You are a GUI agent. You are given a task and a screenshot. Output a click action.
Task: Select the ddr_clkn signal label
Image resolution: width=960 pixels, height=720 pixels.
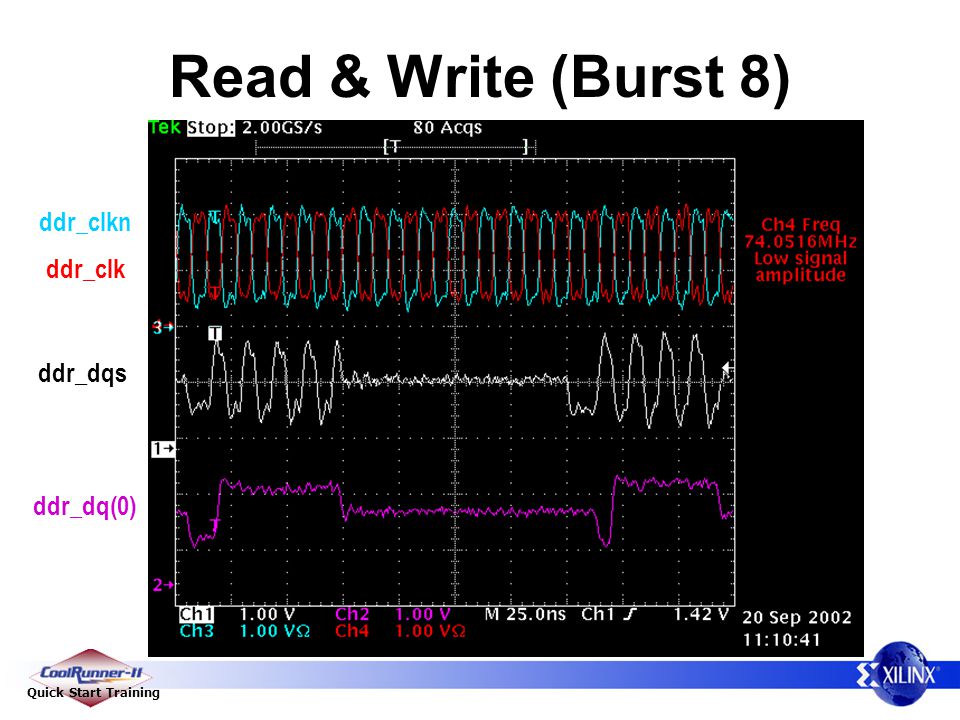[85, 222]
